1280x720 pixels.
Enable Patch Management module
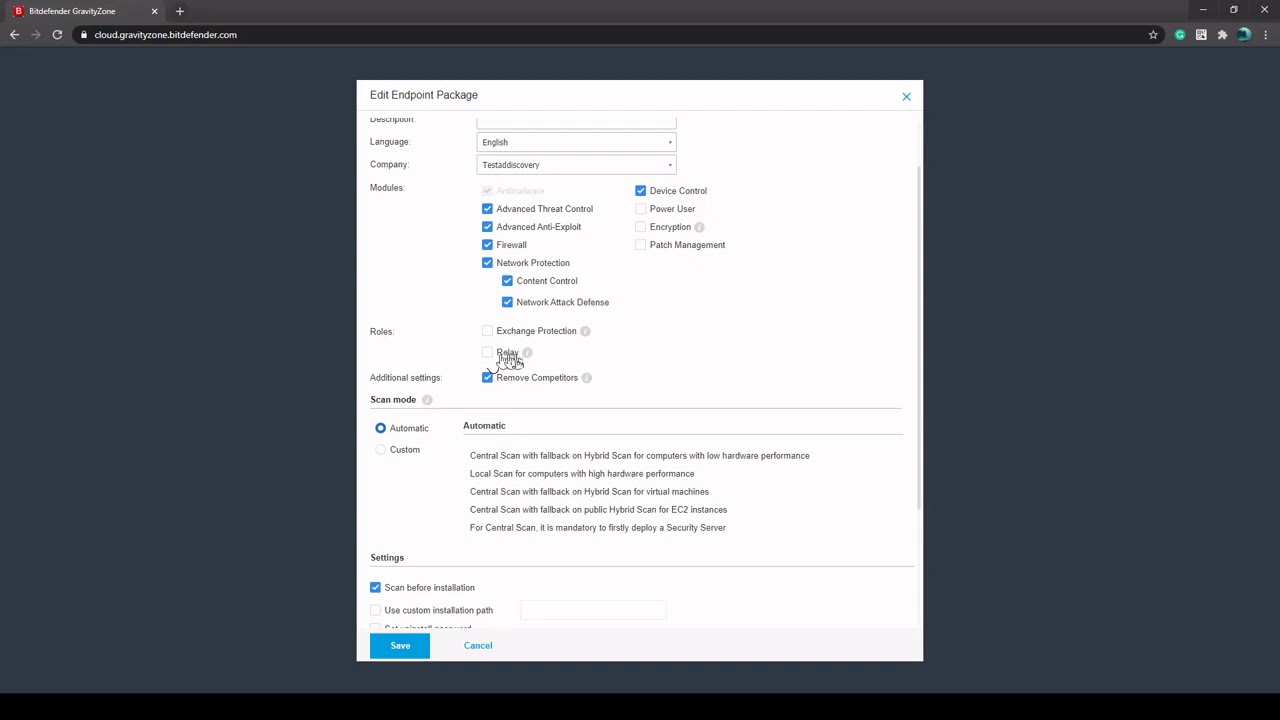pos(640,245)
